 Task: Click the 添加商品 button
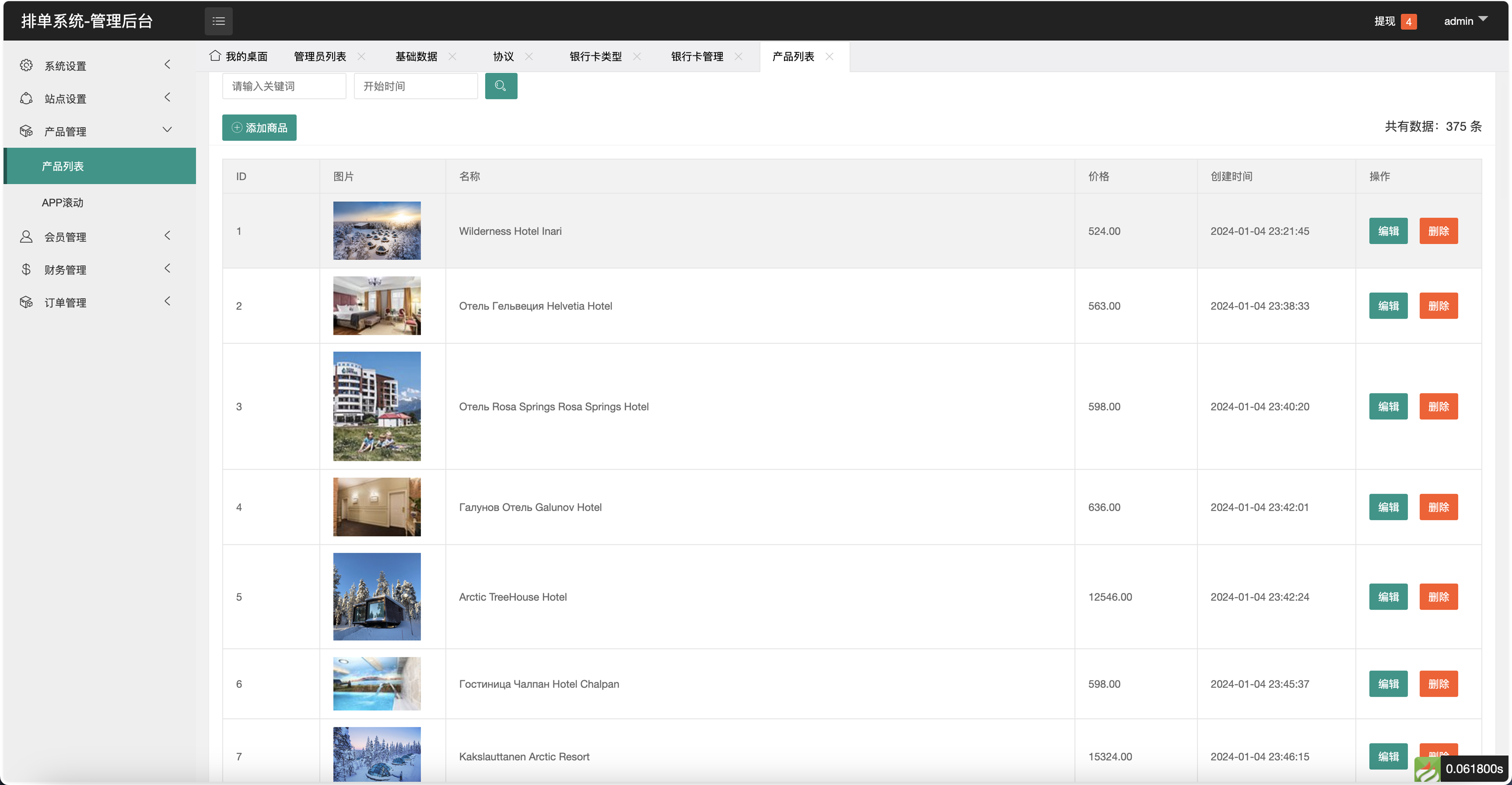tap(259, 127)
